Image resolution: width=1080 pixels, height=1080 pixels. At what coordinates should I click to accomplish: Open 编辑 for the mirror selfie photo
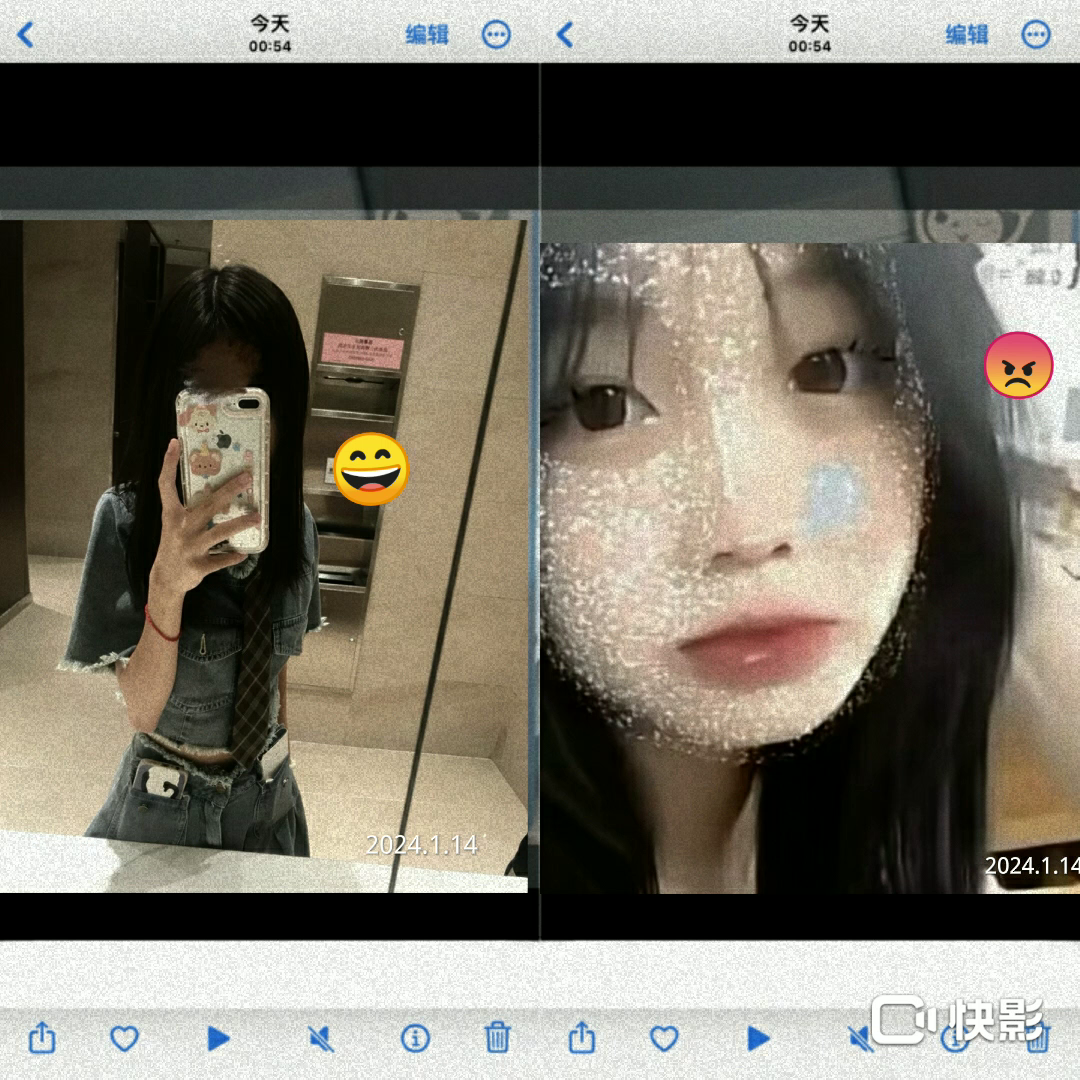[x=427, y=35]
